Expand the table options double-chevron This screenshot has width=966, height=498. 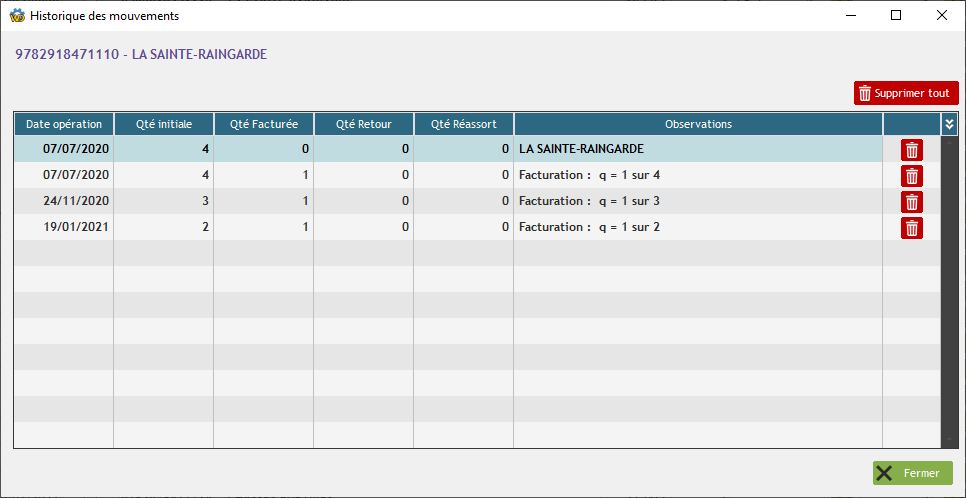(949, 124)
